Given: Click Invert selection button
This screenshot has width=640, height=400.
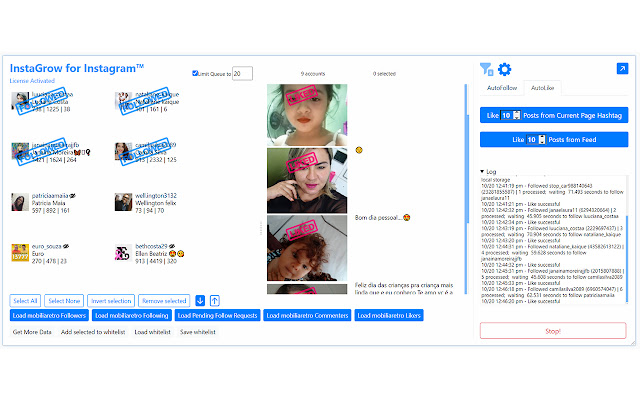Looking at the screenshot, I should pos(111,301).
